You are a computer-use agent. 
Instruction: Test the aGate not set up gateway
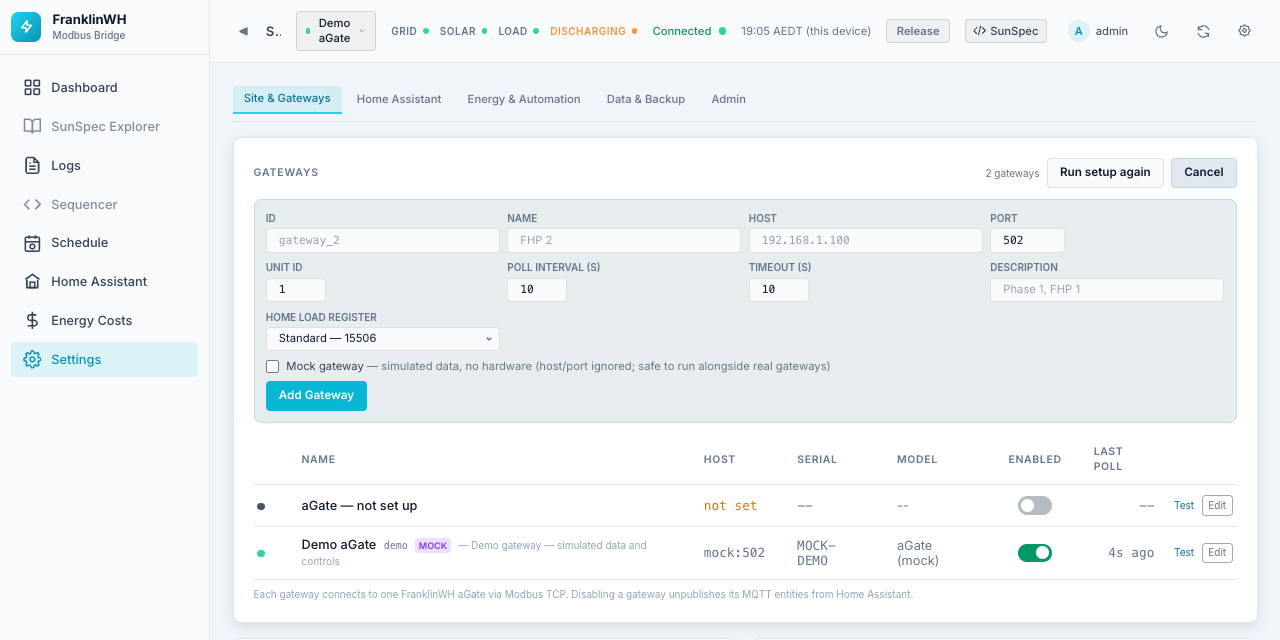click(x=1184, y=506)
